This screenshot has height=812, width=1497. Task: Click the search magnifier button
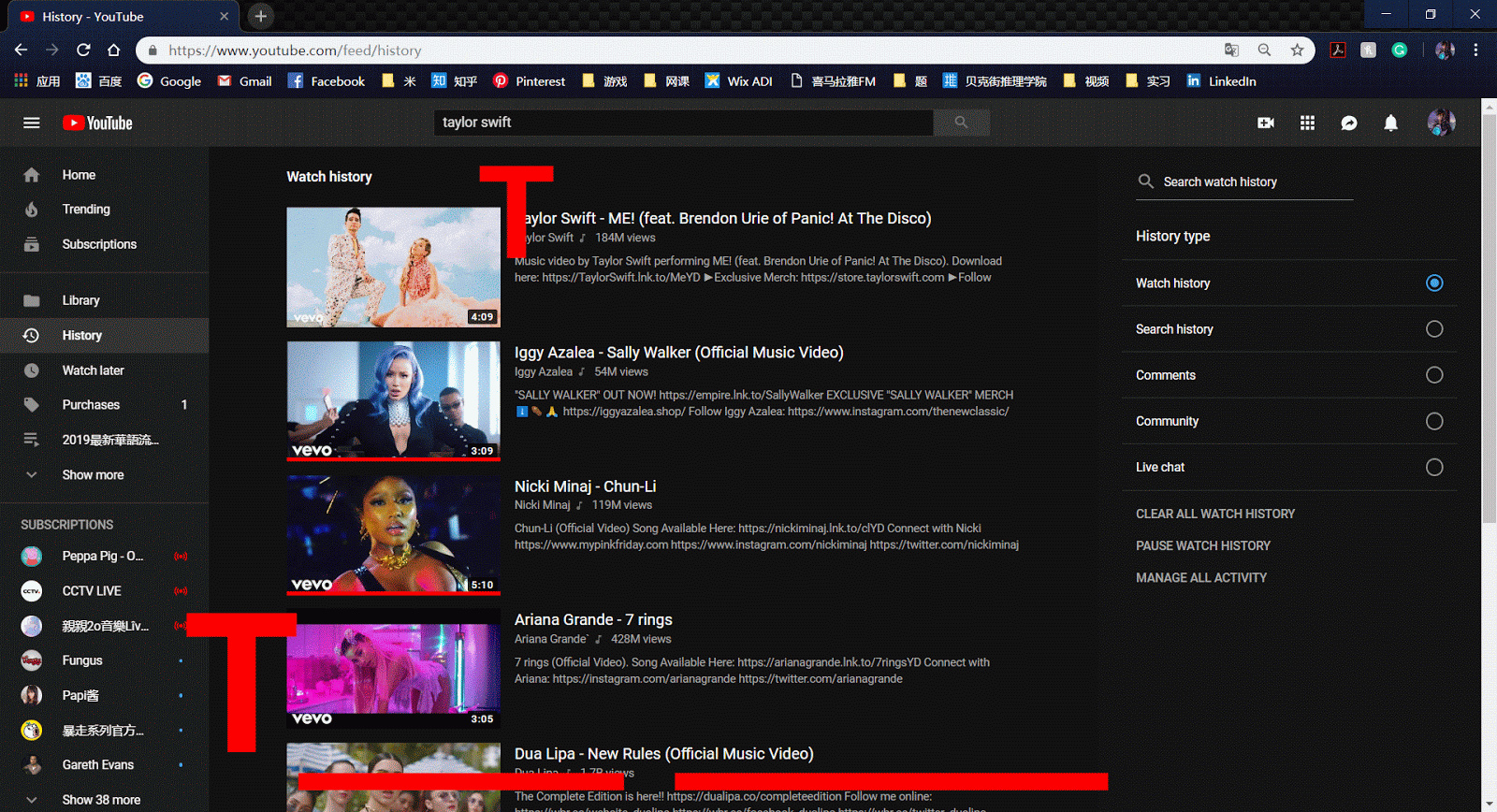click(x=961, y=123)
